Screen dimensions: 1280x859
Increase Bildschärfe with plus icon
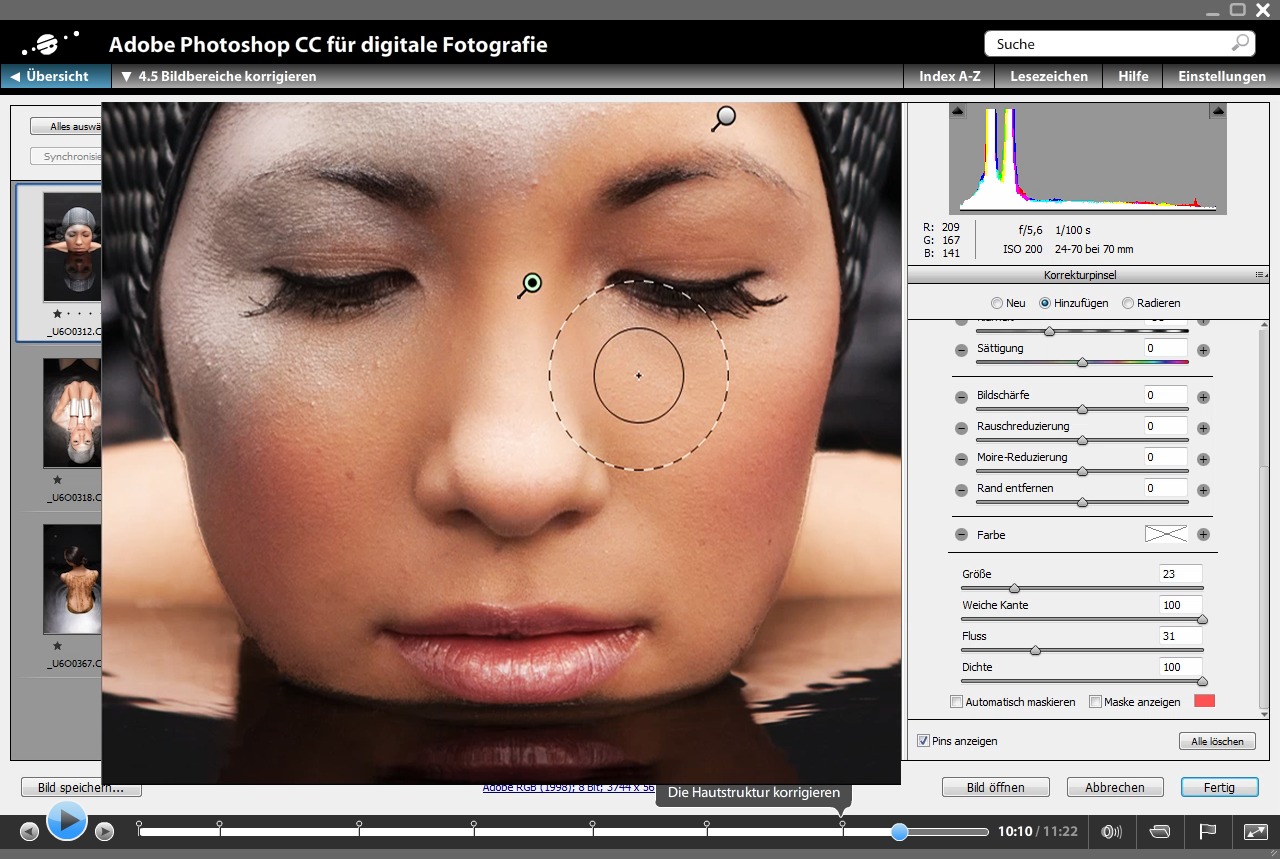[1204, 397]
